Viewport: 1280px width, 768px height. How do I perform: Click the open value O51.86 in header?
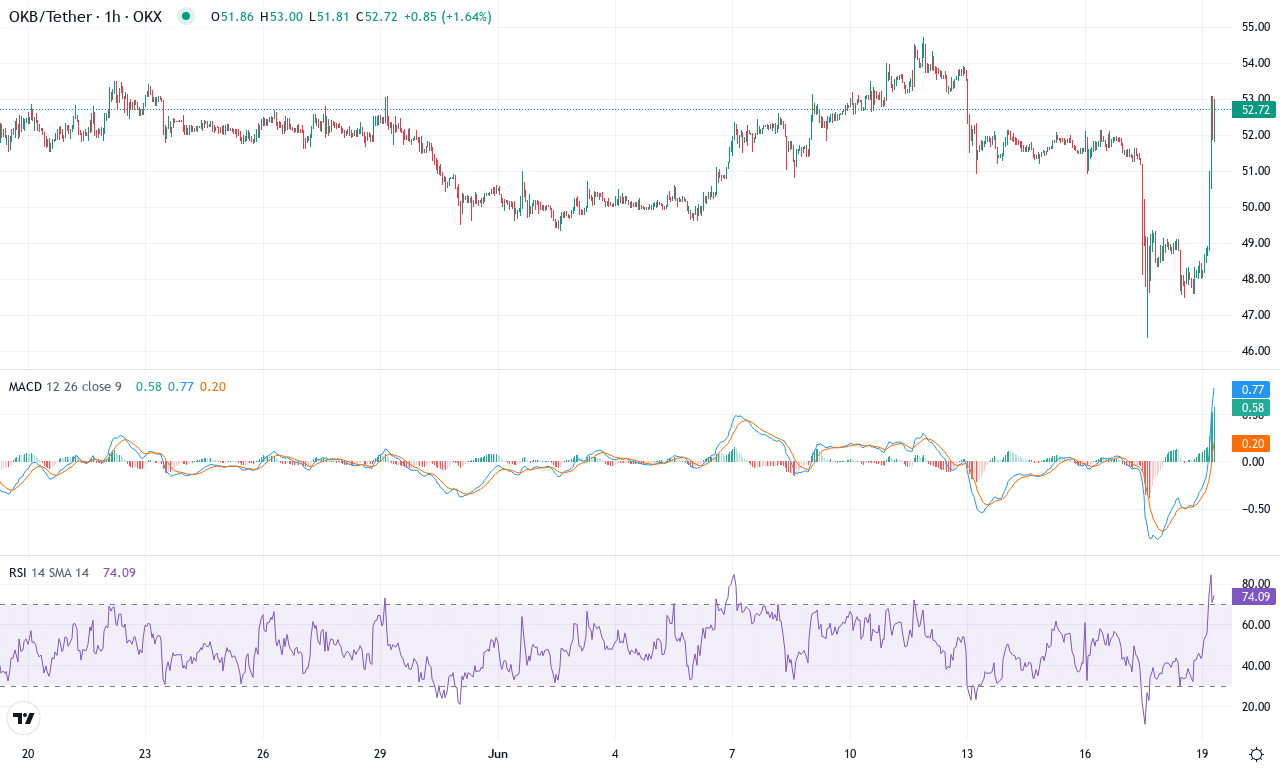(x=231, y=17)
